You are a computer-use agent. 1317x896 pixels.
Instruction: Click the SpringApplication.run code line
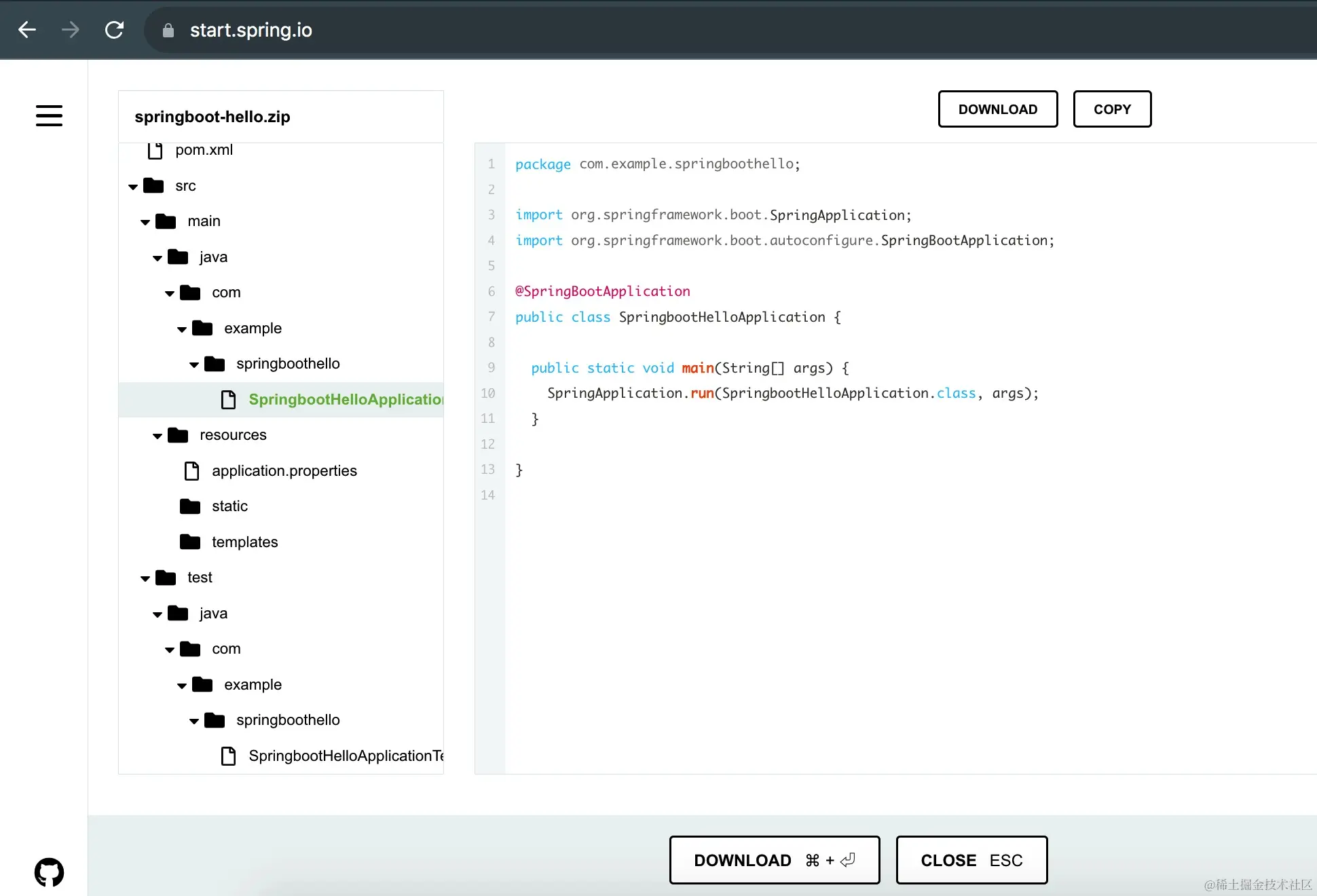tap(793, 393)
